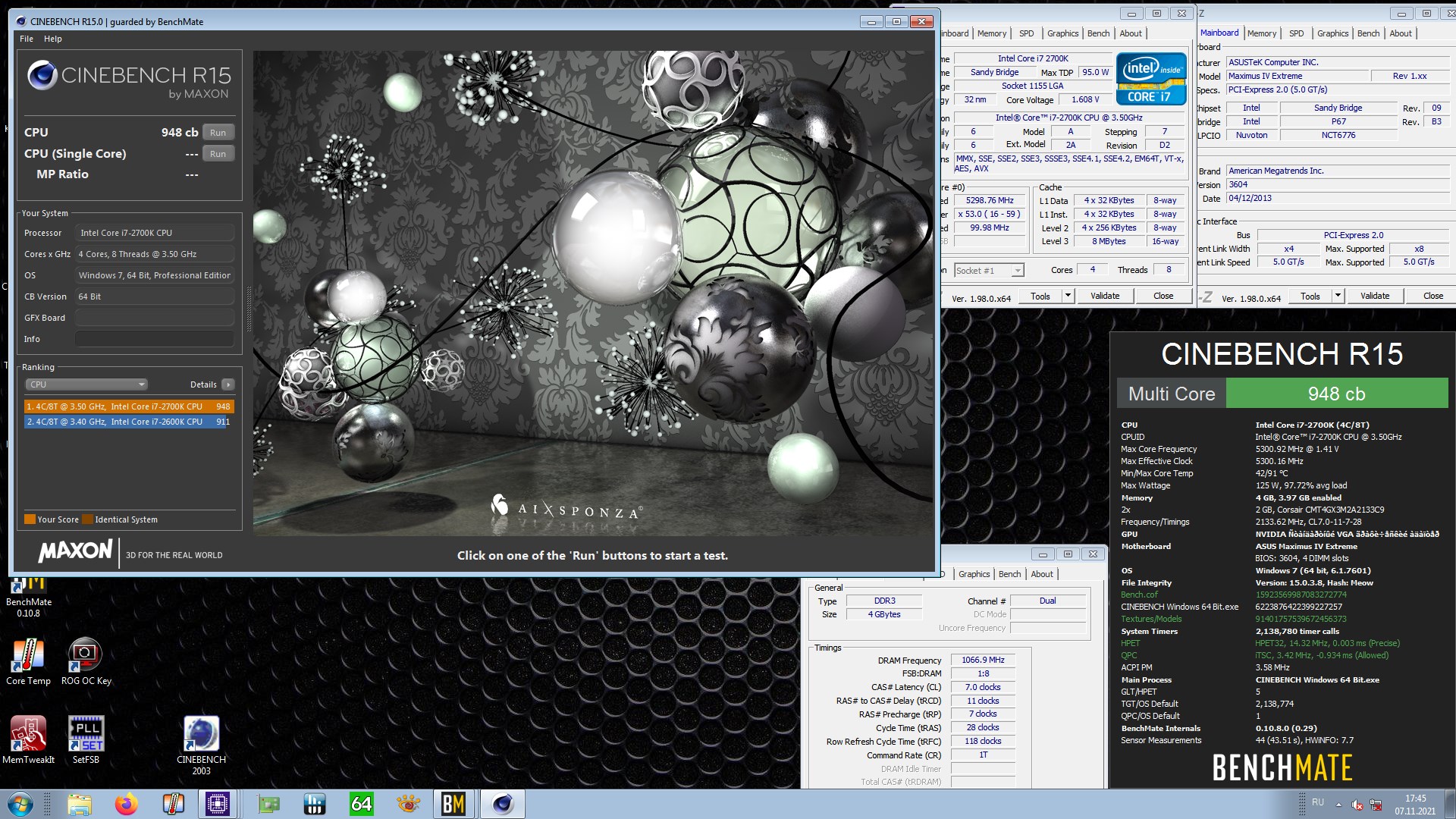Switch to BenchMate BM taskbar icon
Viewport: 1456px width, 819px height.
point(453,804)
